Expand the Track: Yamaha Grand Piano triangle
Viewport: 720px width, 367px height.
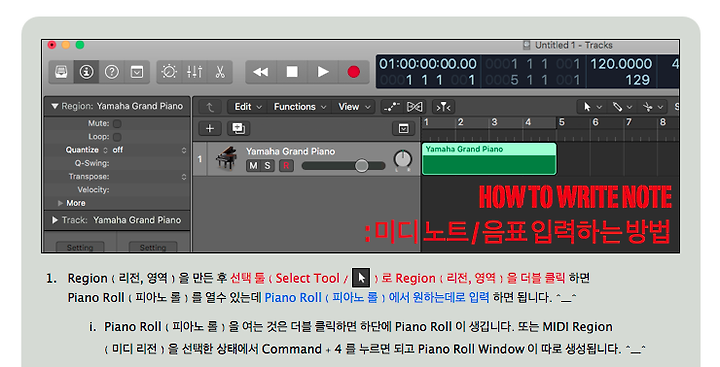55,220
